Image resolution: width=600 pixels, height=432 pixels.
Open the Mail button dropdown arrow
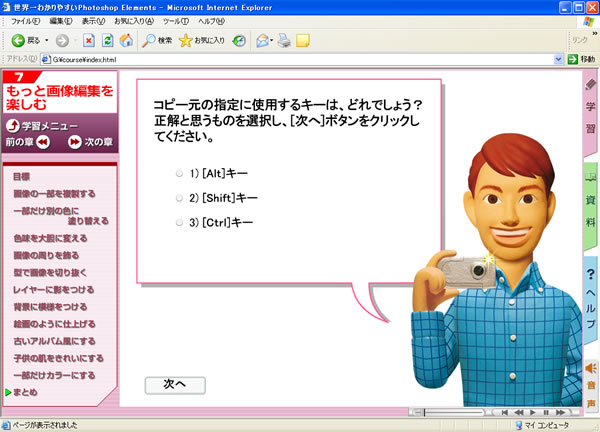271,41
